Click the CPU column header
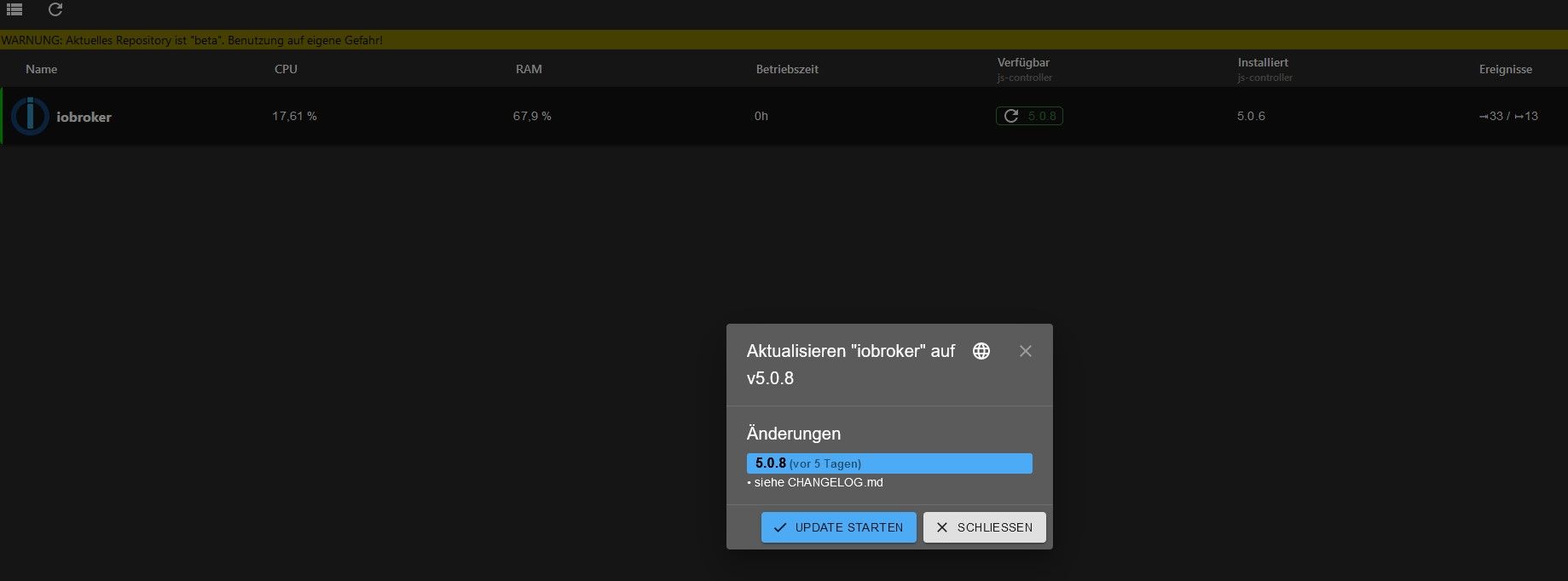1568x581 pixels. (x=286, y=69)
